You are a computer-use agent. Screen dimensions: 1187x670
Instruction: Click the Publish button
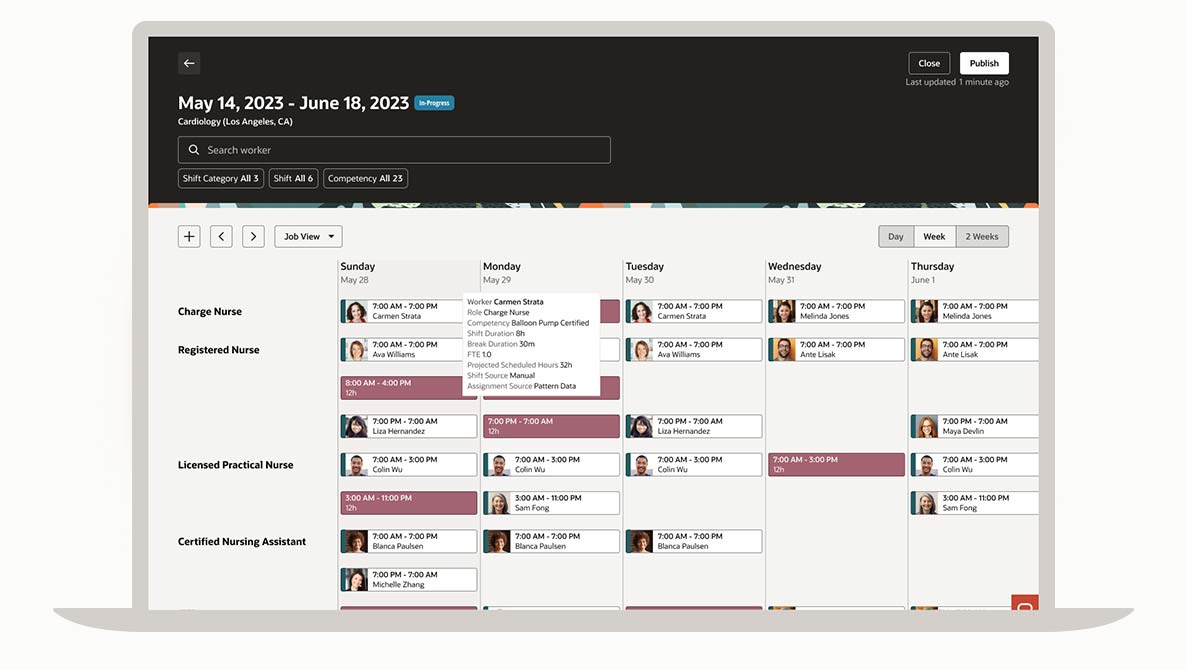coord(984,63)
